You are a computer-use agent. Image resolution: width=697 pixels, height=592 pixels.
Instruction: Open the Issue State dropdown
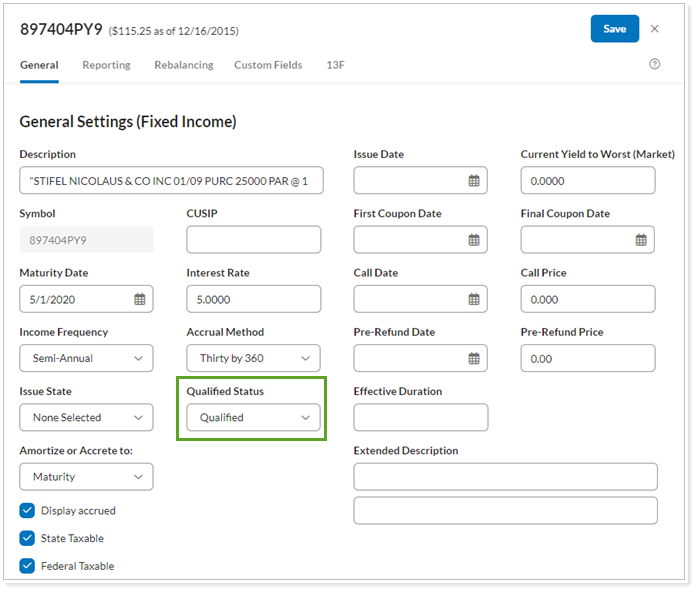[x=86, y=418]
